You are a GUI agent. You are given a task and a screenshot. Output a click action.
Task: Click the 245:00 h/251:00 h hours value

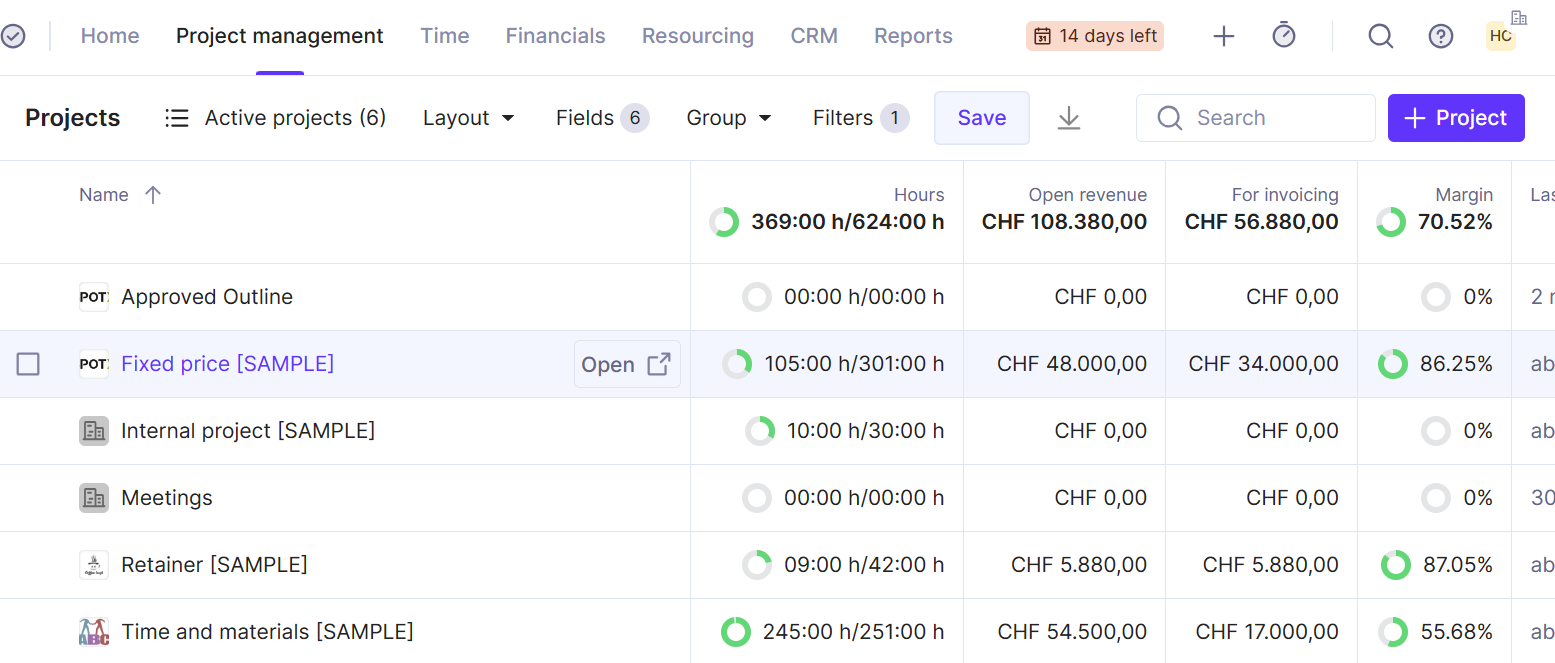pos(854,632)
